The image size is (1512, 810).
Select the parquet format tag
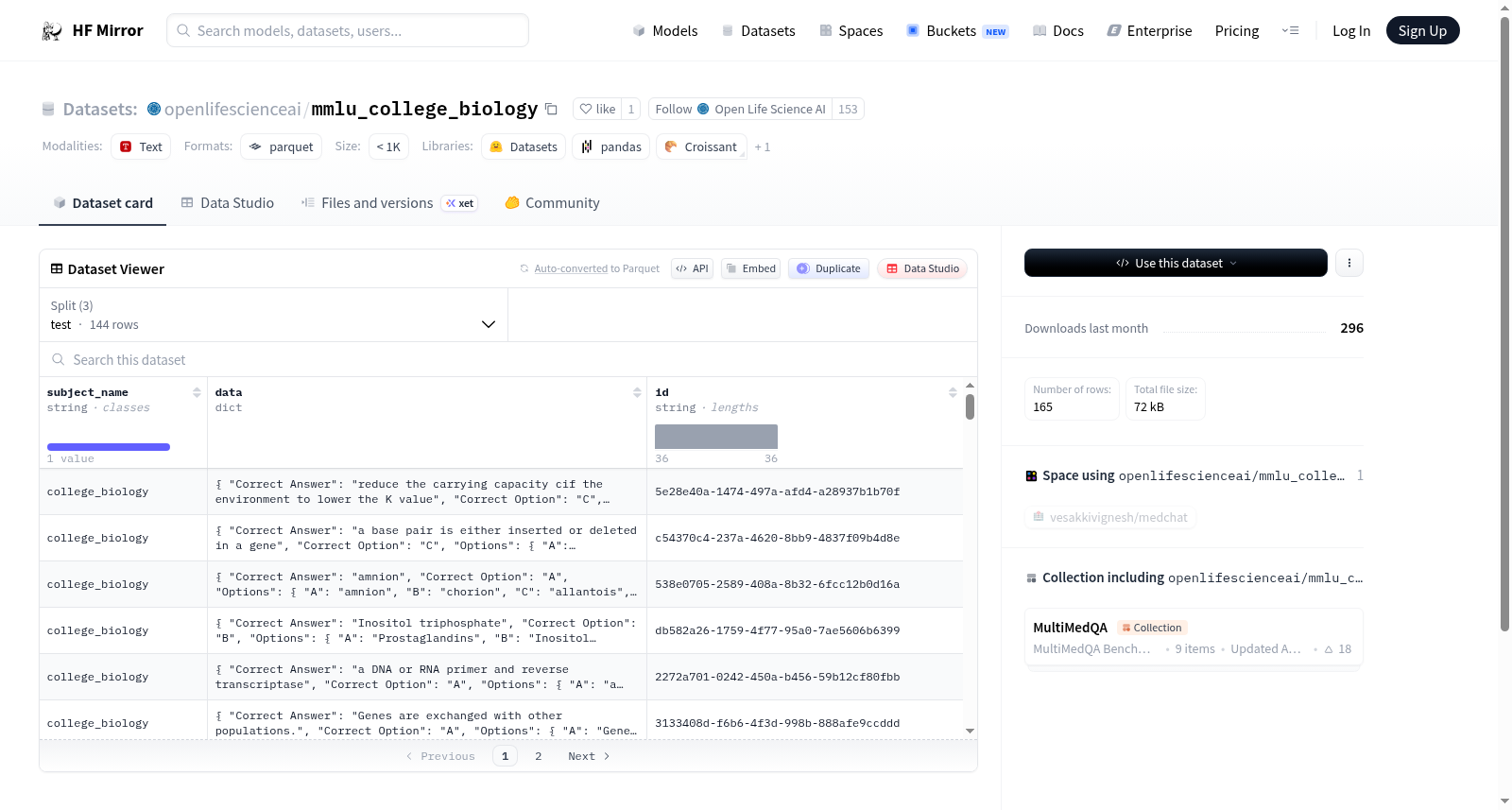tap(282, 146)
